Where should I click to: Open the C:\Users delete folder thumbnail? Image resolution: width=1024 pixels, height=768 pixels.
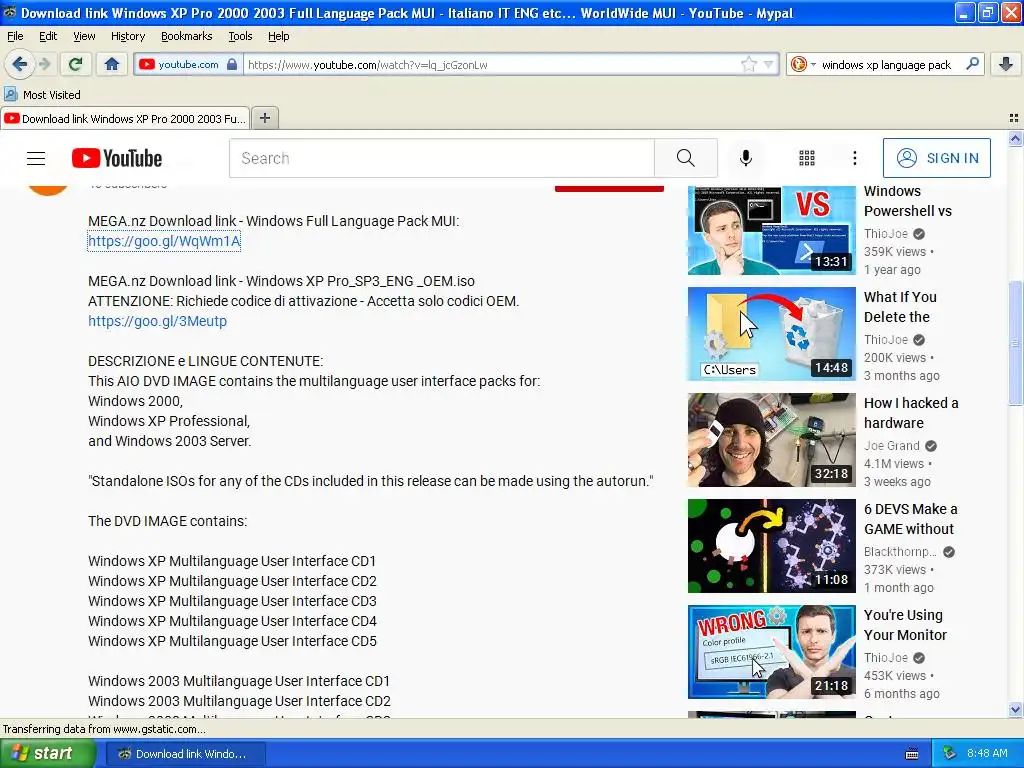coord(771,334)
